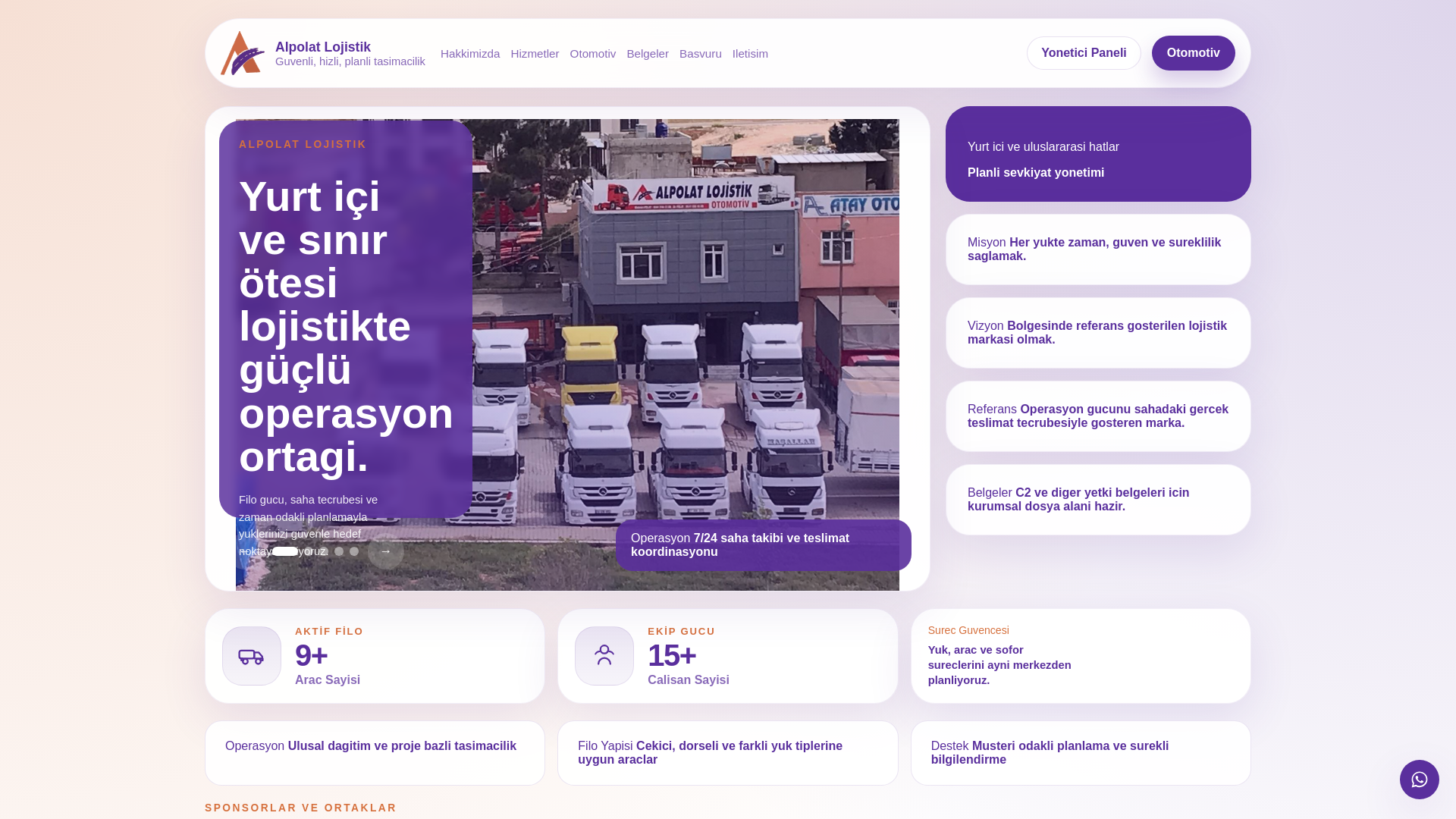1456x819 pixels.
Task: Click the Alpolat Lojistik brand name
Action: coord(323,47)
